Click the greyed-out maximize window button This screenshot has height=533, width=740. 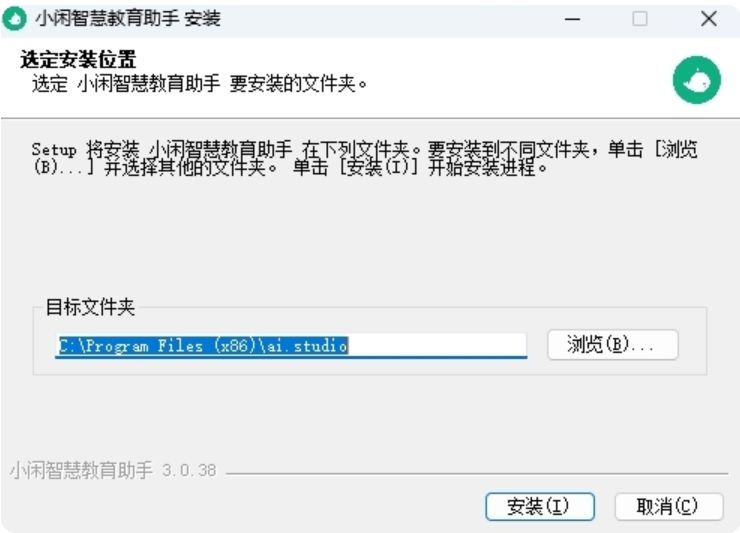click(639, 19)
